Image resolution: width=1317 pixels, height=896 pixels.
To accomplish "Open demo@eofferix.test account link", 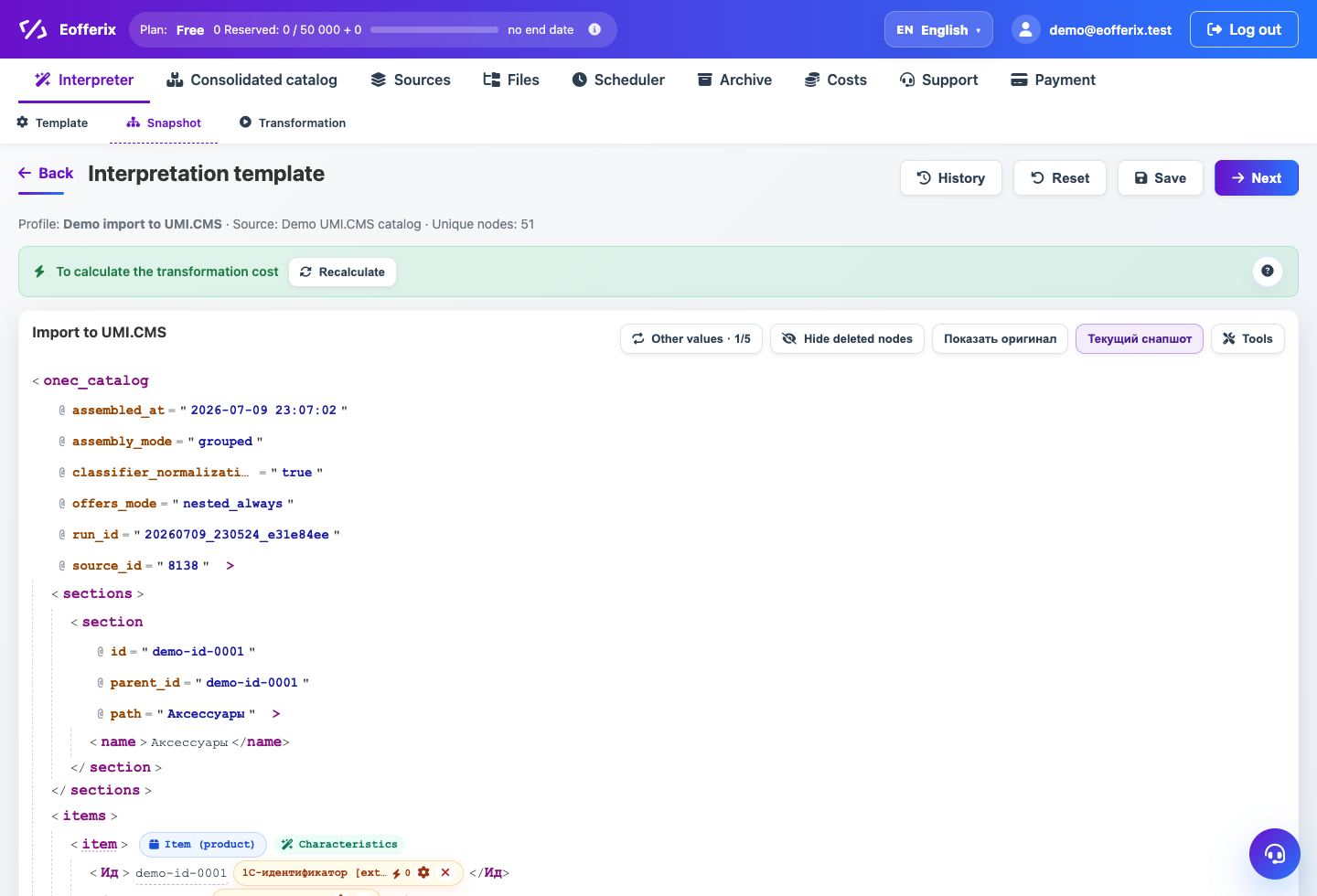I will (x=1110, y=30).
